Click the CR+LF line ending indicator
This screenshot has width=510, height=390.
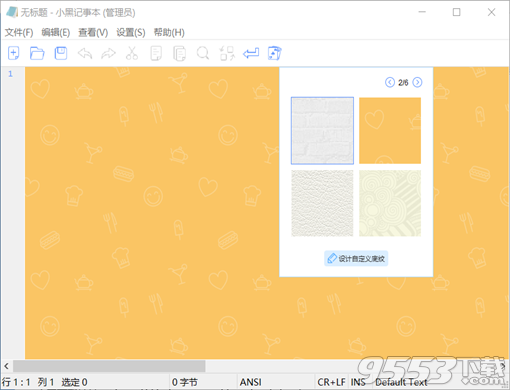[x=331, y=382]
